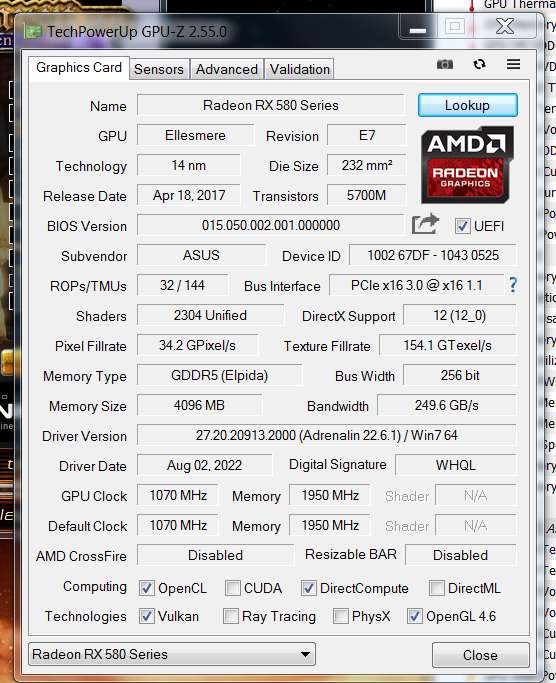
Task: Click the Default Clock 1070 MHz value
Action: point(178,525)
